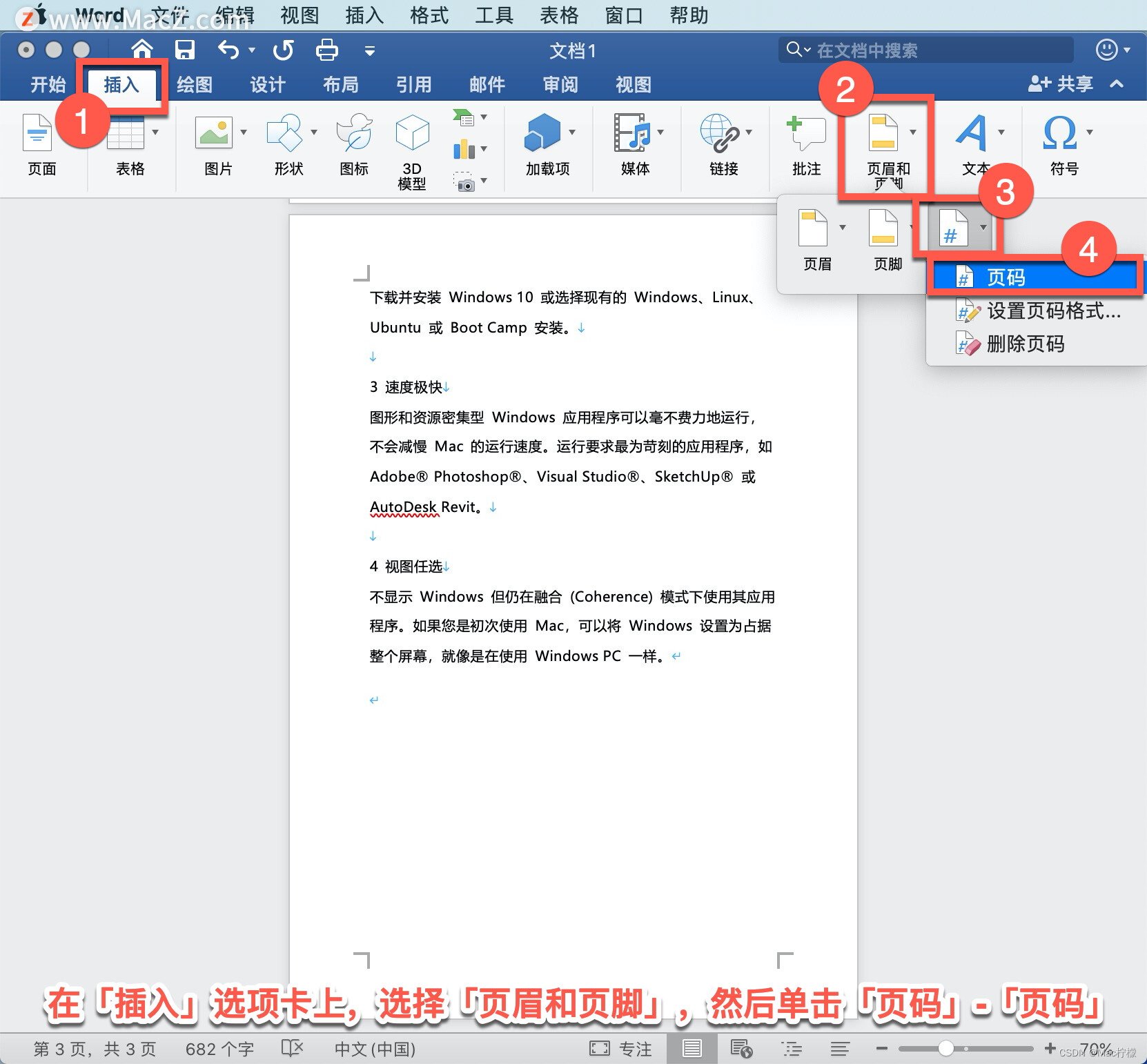Enable 专注 focus mode

[x=620, y=1049]
